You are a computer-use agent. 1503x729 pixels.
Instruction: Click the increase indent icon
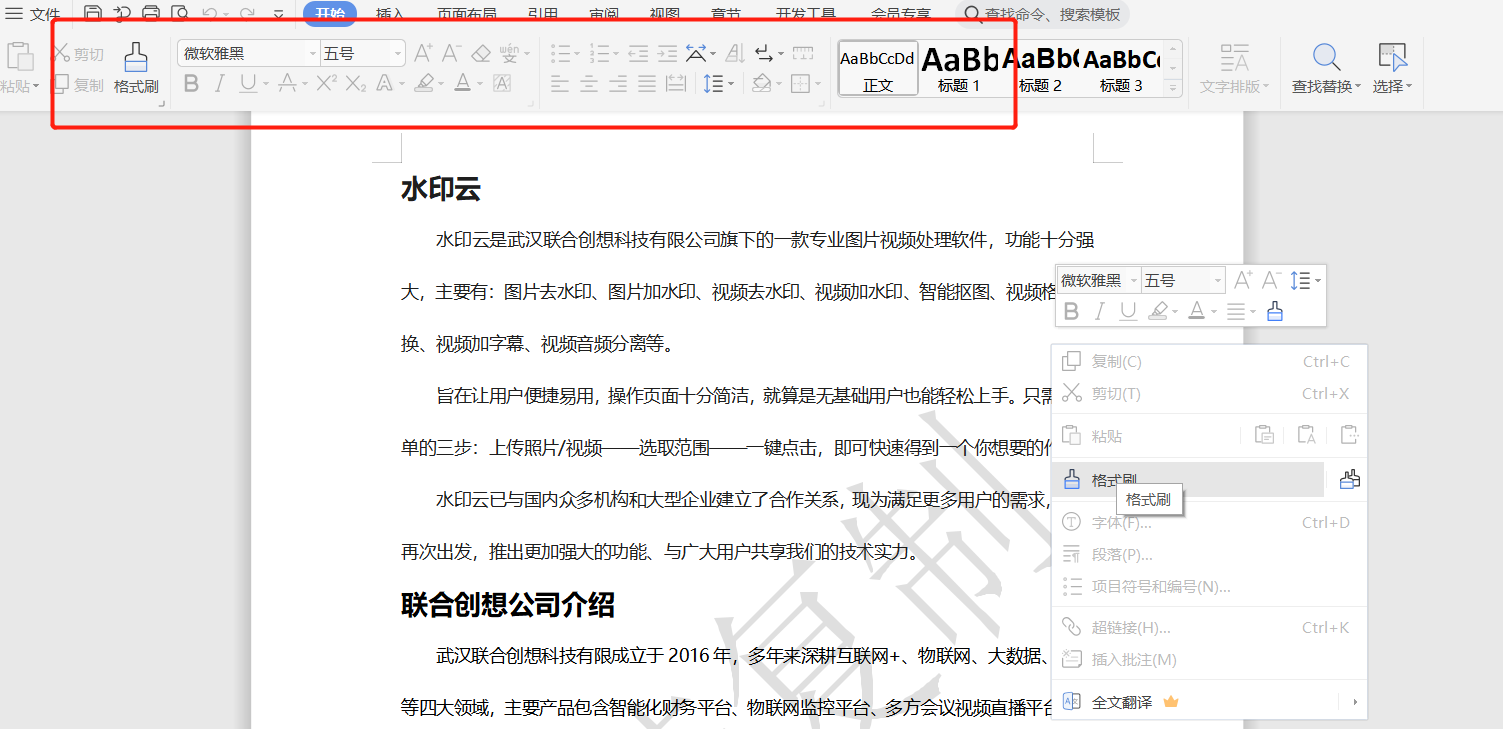tap(667, 53)
